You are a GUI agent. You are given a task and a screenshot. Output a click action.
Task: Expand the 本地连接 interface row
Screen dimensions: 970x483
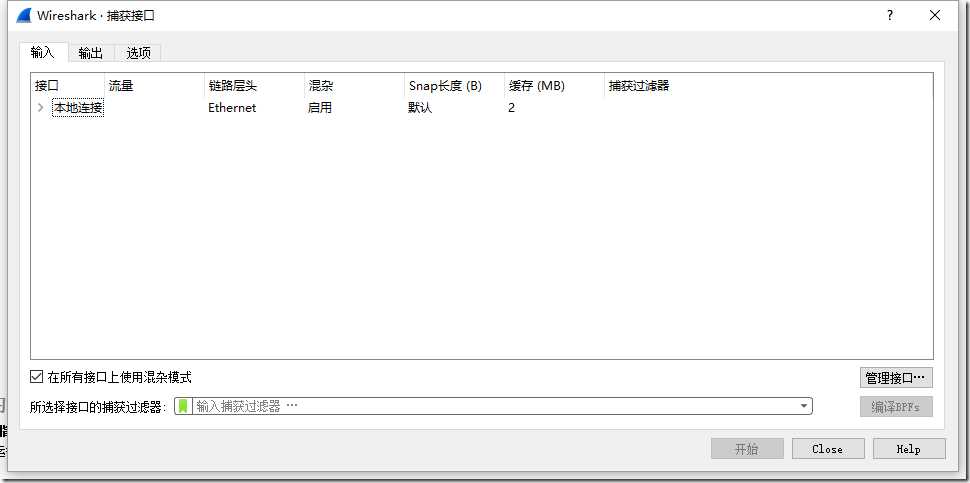click(x=41, y=108)
